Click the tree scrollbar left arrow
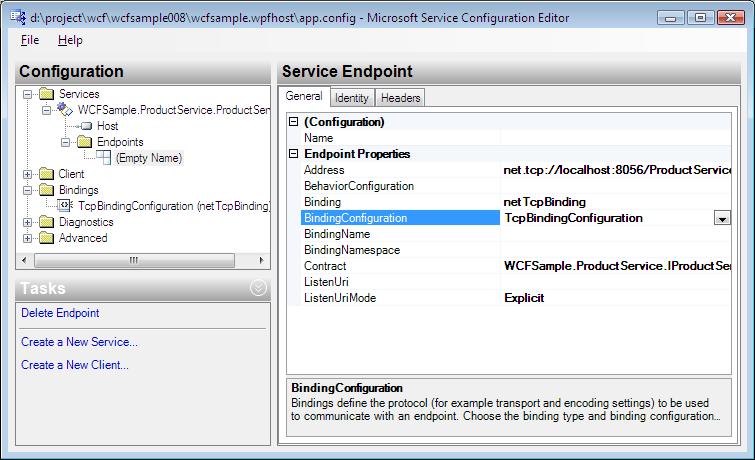The image size is (755, 460). (25, 260)
